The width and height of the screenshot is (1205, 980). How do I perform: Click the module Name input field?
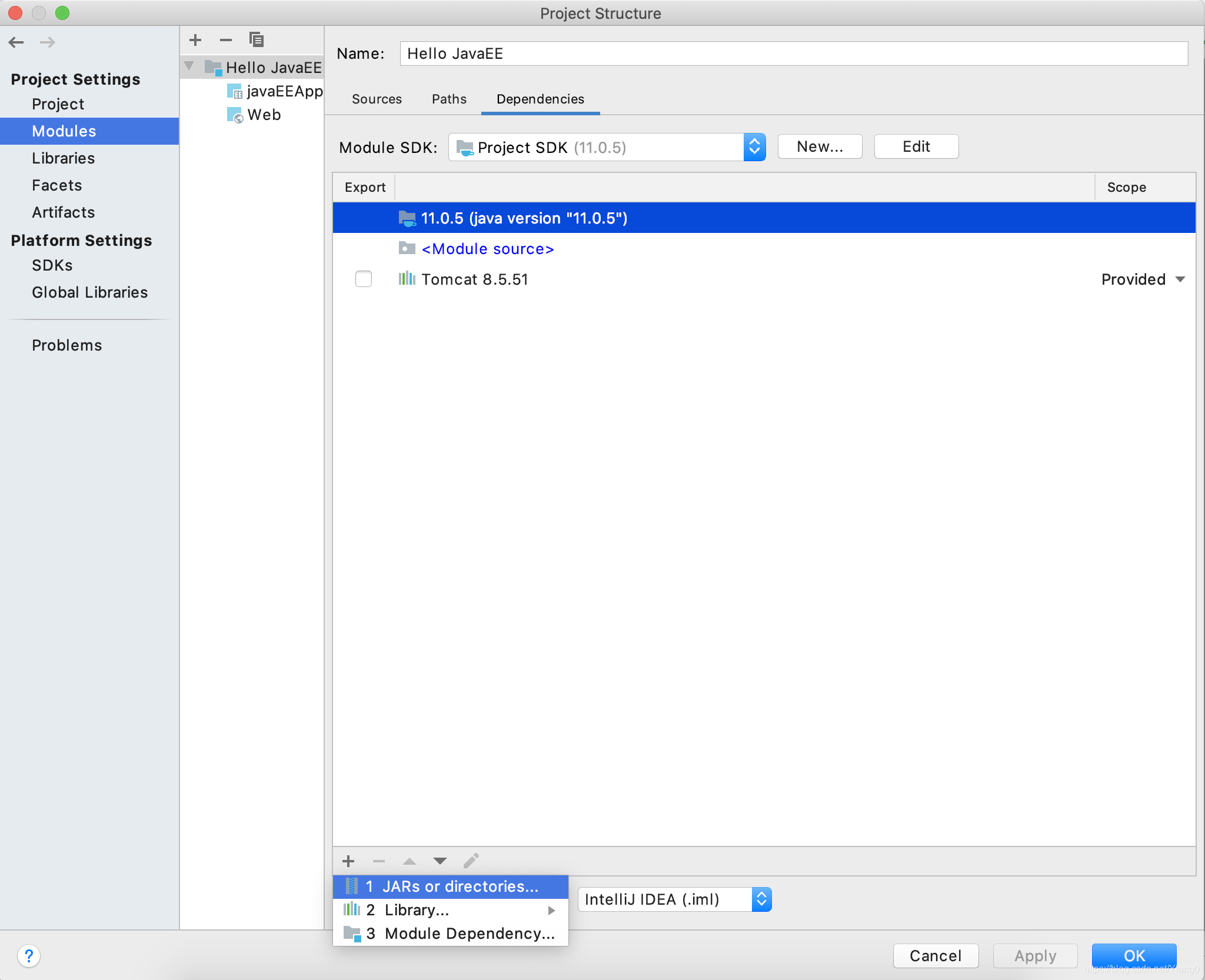(x=794, y=54)
